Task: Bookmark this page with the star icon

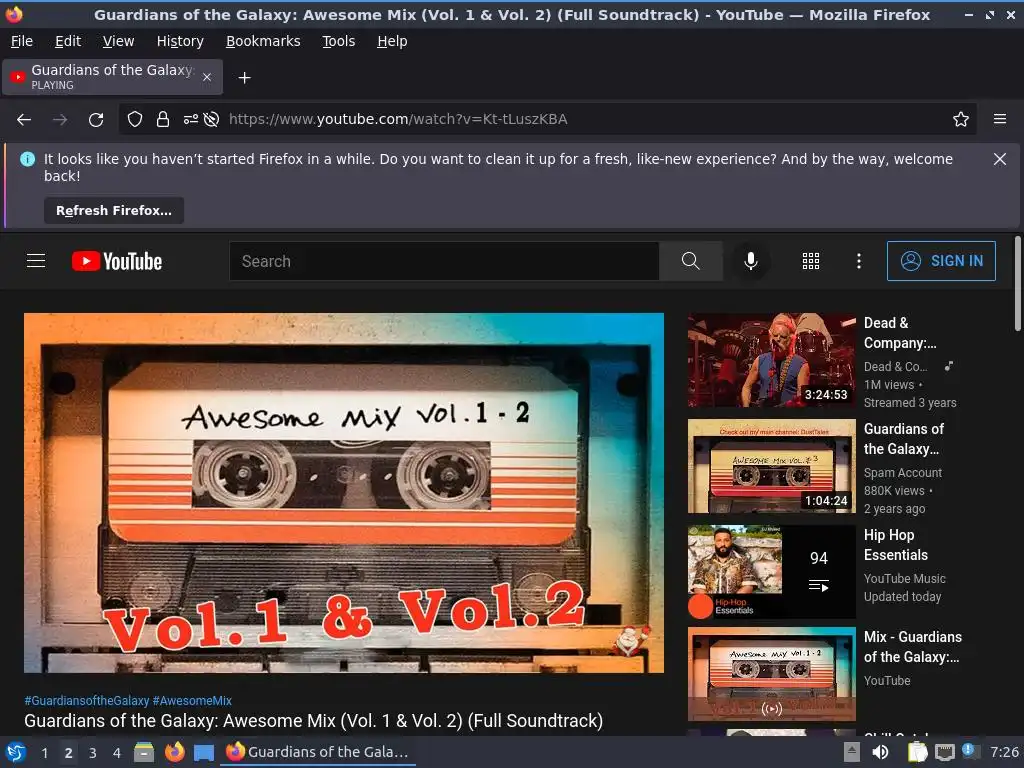Action: 961,120
